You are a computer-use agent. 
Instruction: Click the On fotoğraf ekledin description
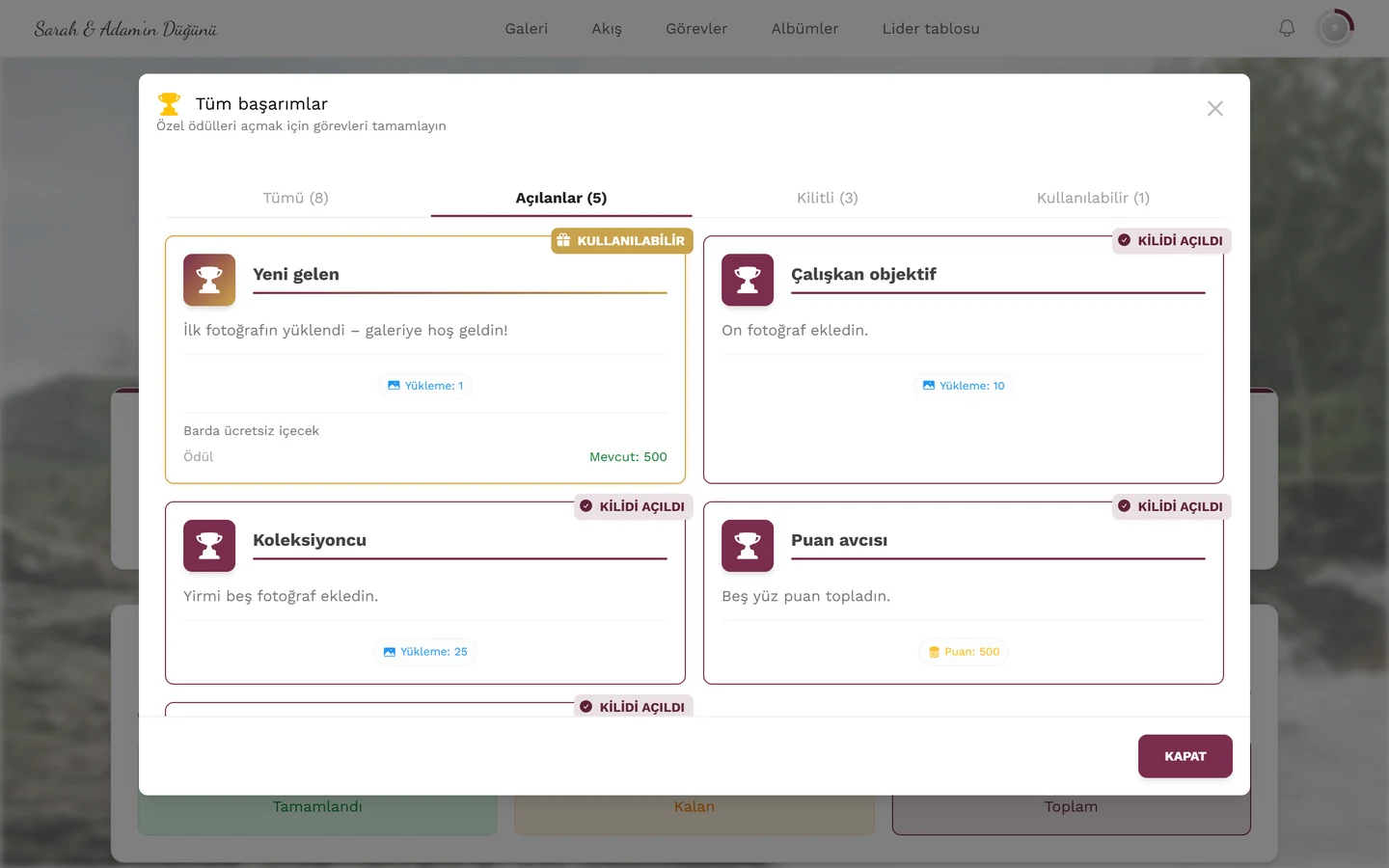(x=795, y=330)
